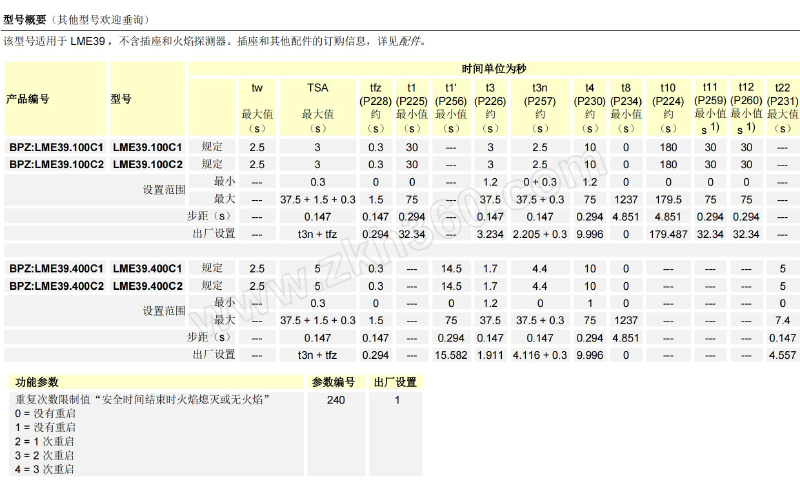
Task: Click the 180 value in the BPZ:LME39.100C2 row
Action: (668, 165)
